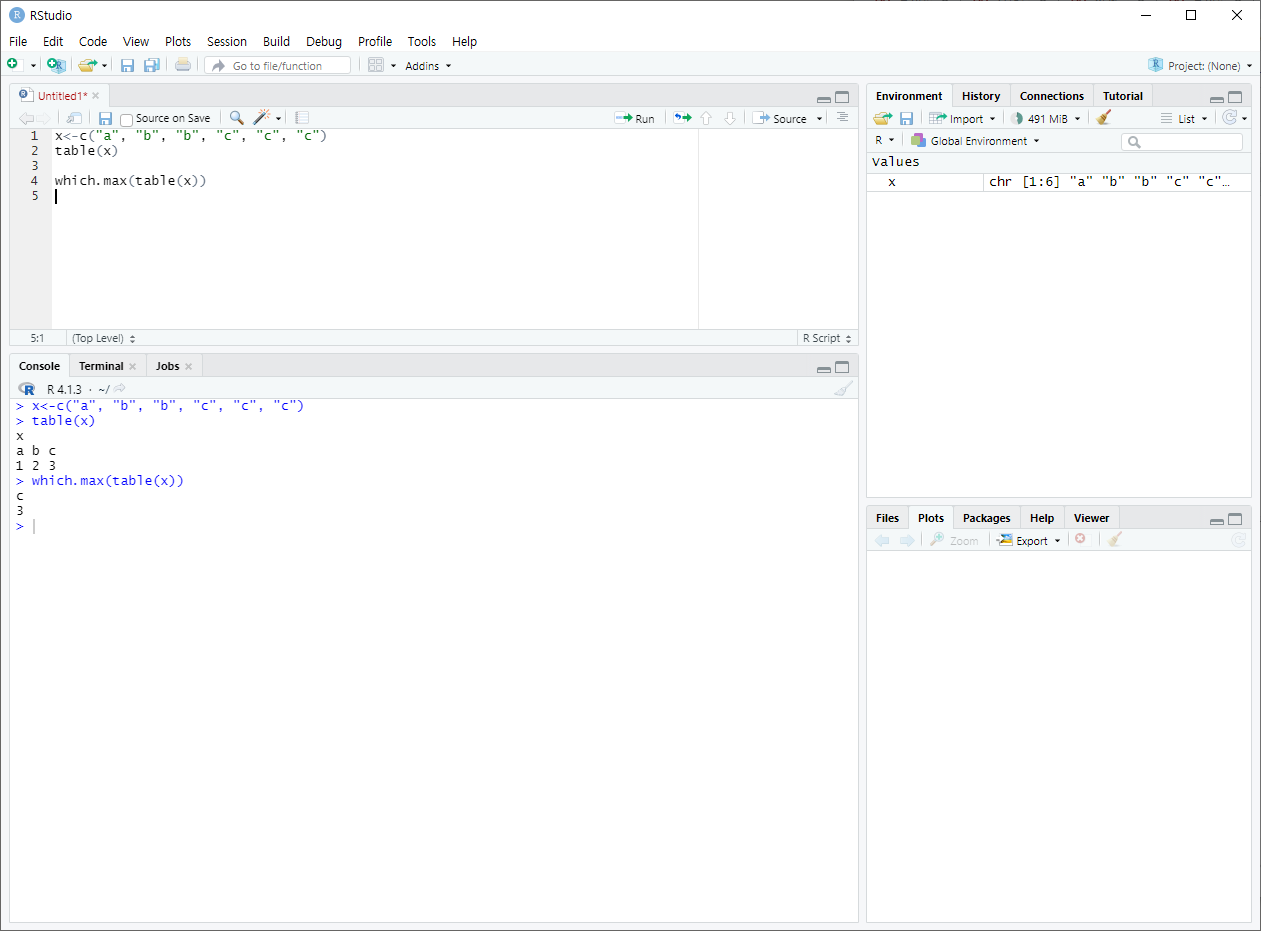The width and height of the screenshot is (1261, 931).
Task: Open Project: (None) dropdown
Action: click(1201, 65)
